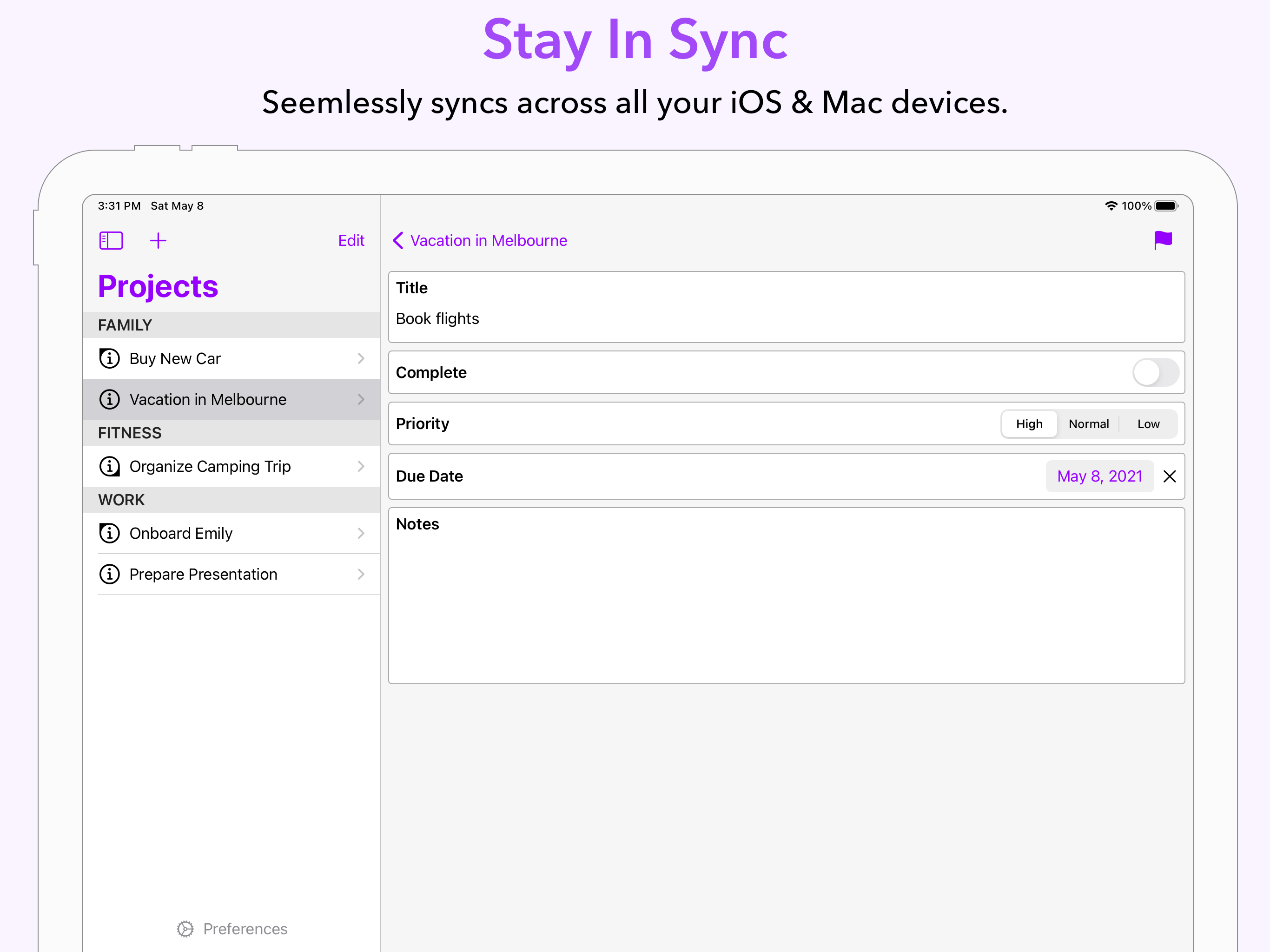Open the info icon for Buy New Car
The image size is (1270, 952).
pyautogui.click(x=109, y=358)
